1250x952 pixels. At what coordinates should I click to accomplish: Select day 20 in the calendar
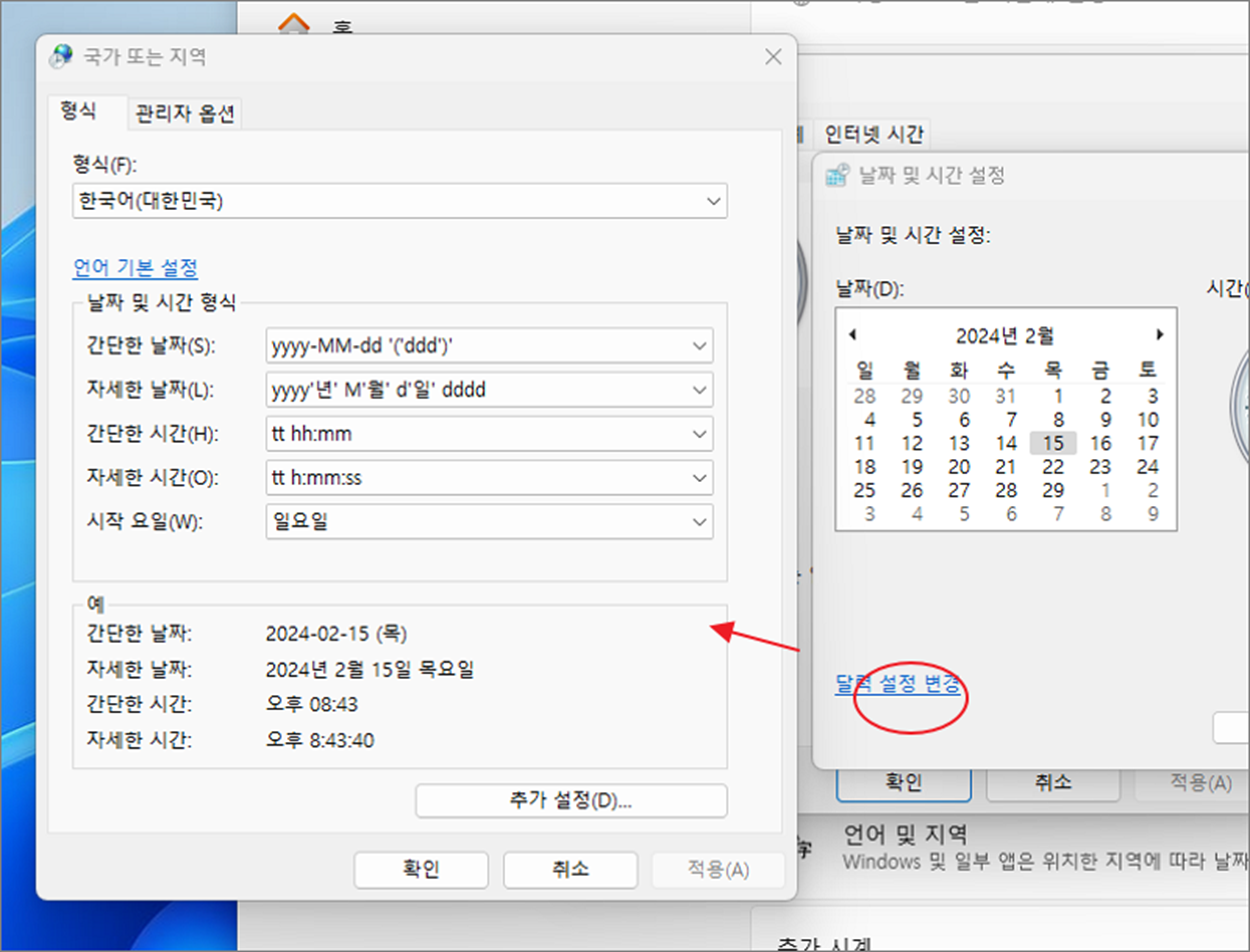click(959, 467)
